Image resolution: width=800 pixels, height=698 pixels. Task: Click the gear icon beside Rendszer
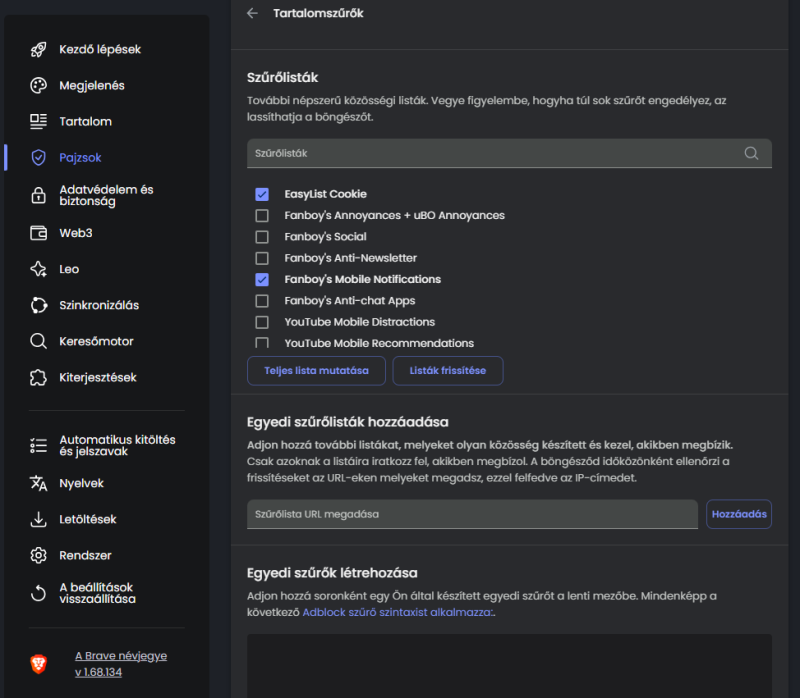[38, 555]
